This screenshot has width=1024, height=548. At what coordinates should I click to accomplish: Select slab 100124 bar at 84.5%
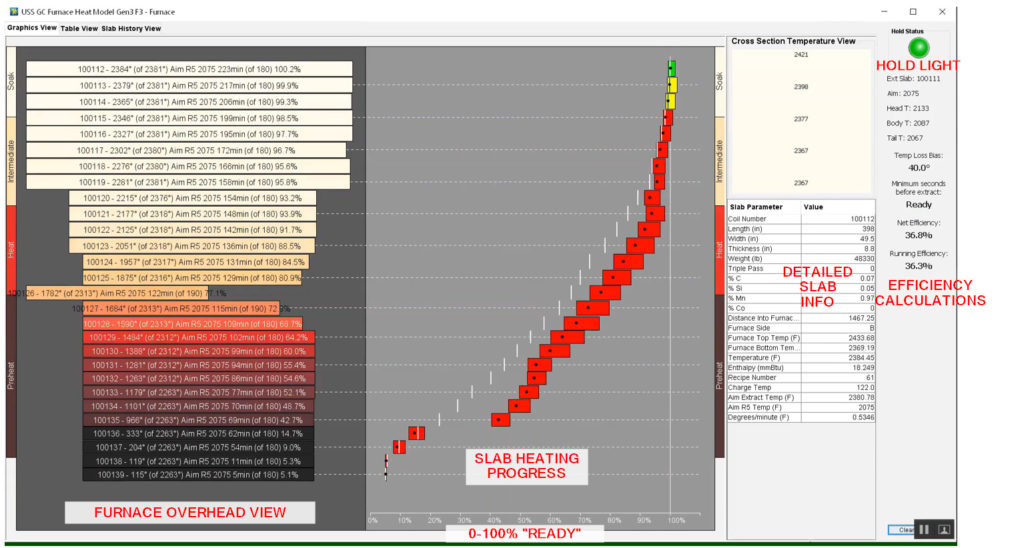pos(195,262)
